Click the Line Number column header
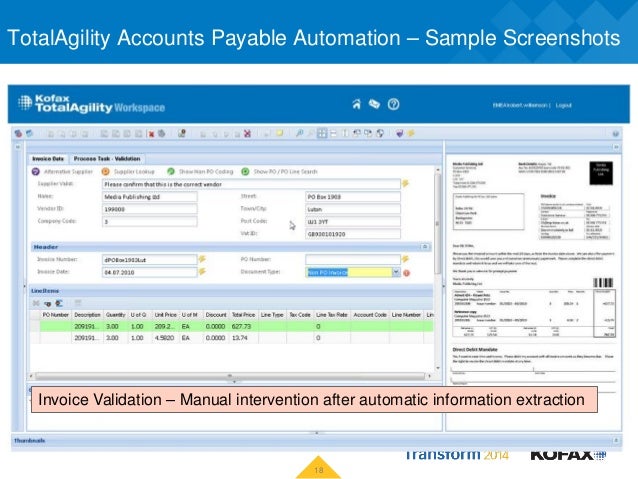Image resolution: width=638 pixels, height=479 pixels. coord(406,315)
